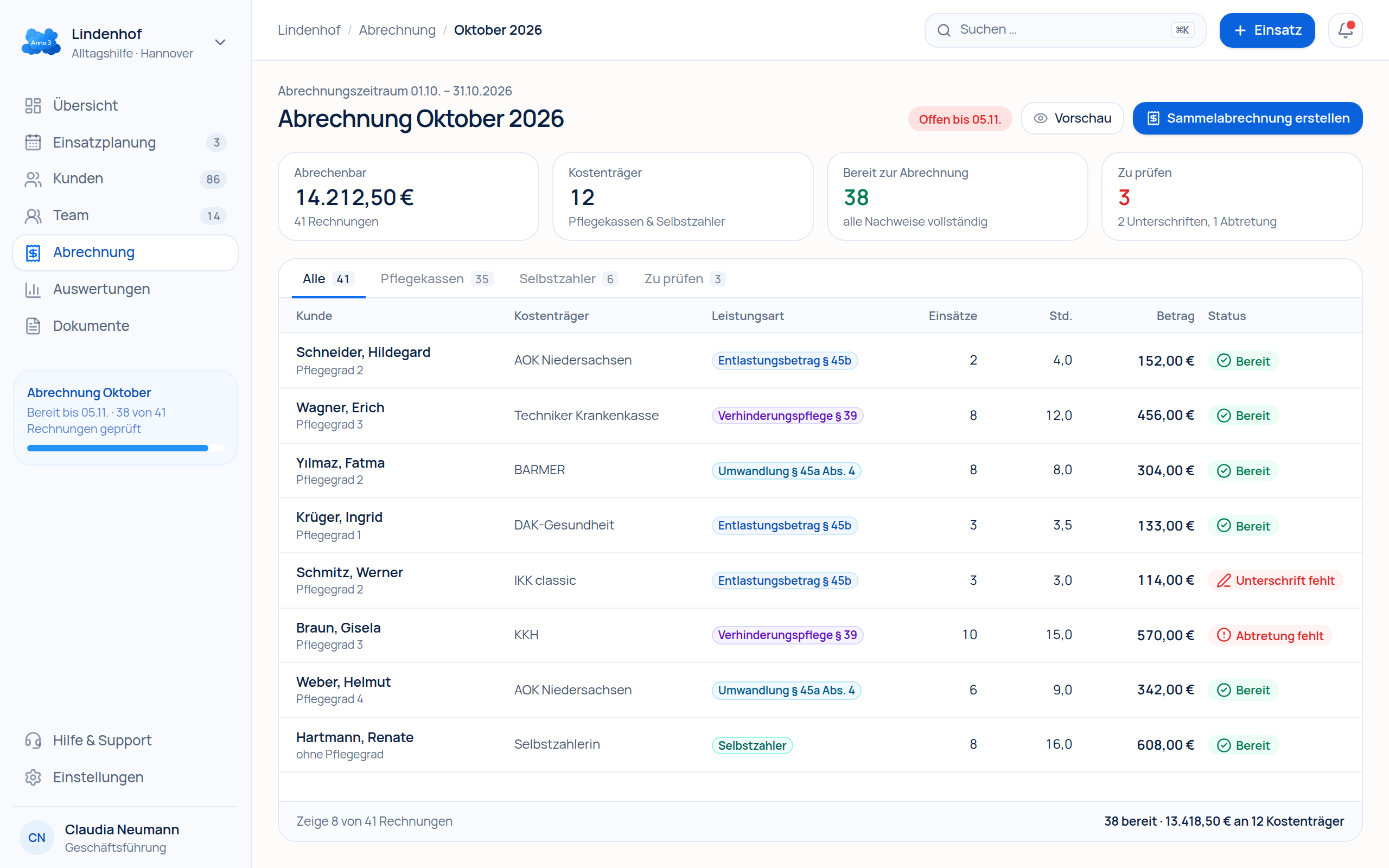Viewport: 1389px width, 868px height.
Task: Click the Offen bis 05.11. badge
Action: click(960, 119)
